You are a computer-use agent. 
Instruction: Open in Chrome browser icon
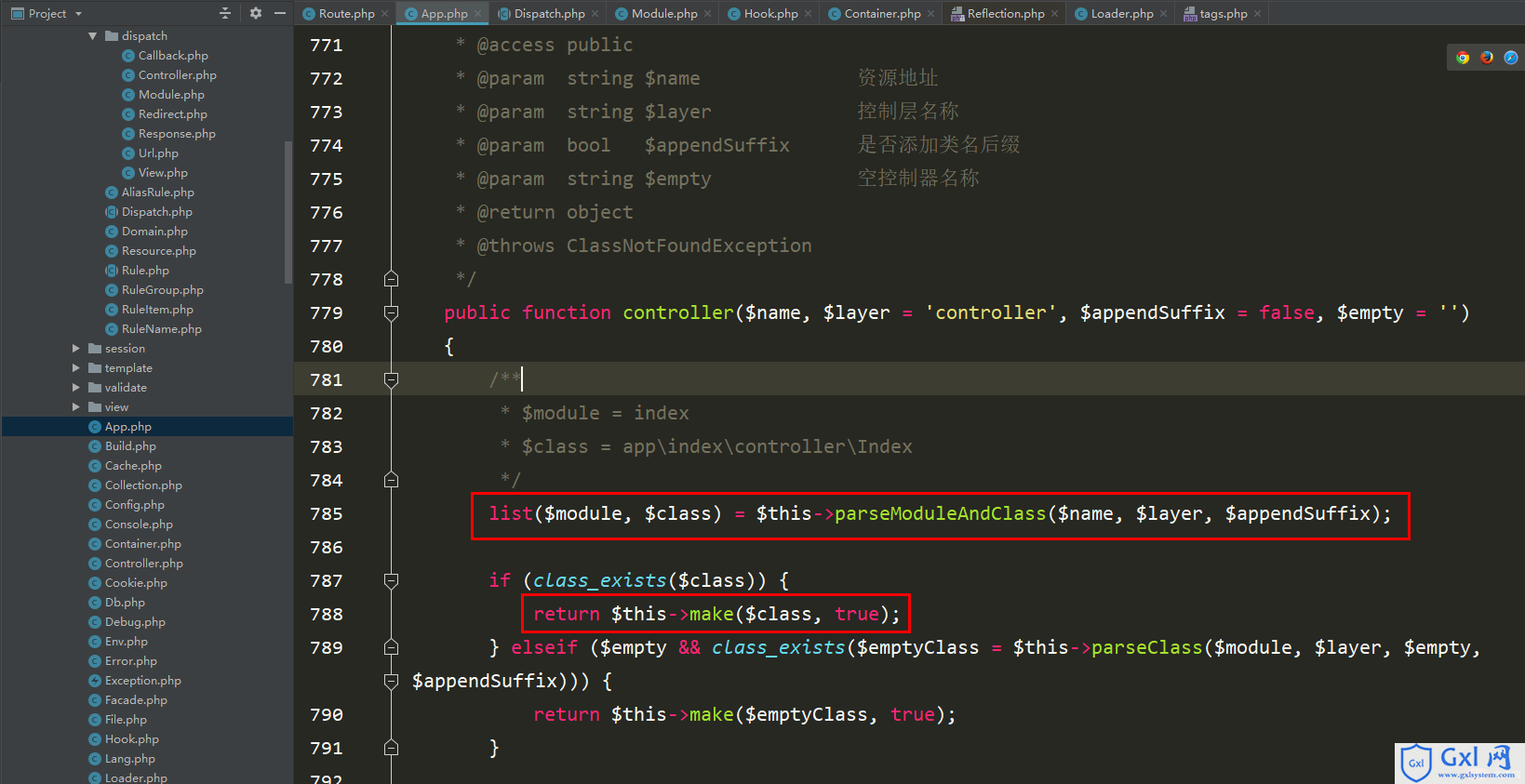1463,58
